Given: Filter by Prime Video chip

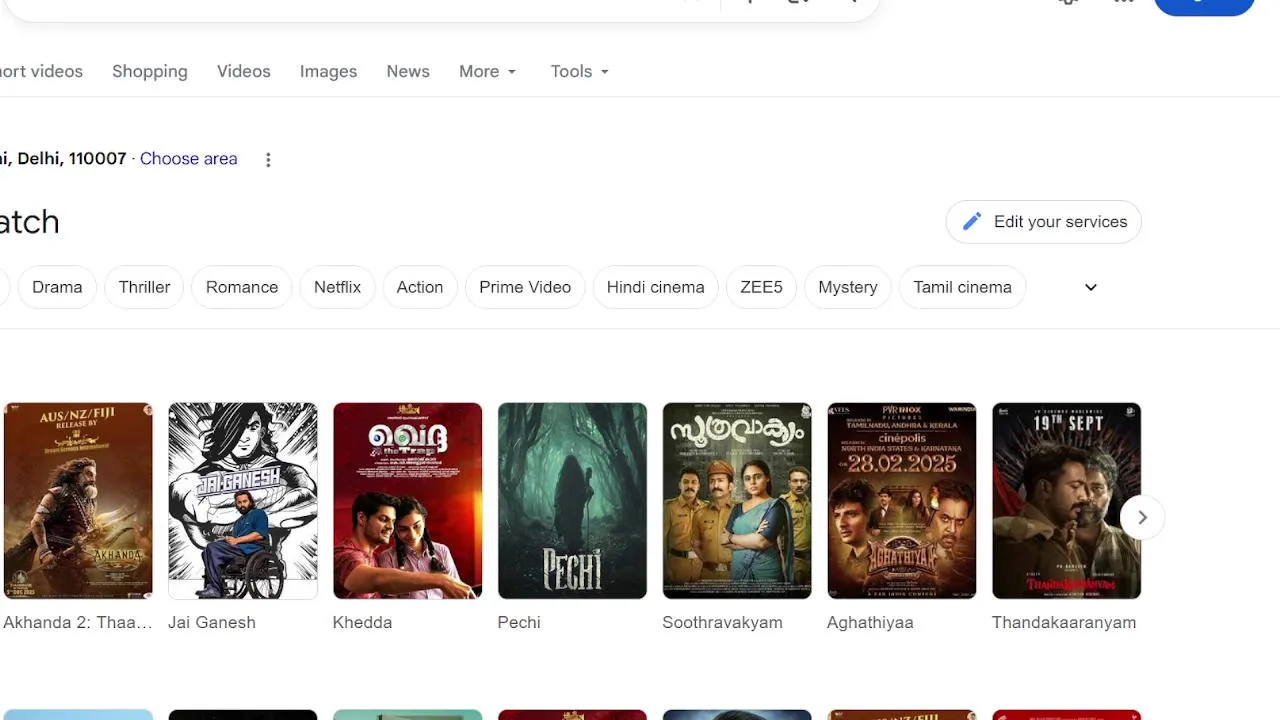Looking at the screenshot, I should pos(525,287).
